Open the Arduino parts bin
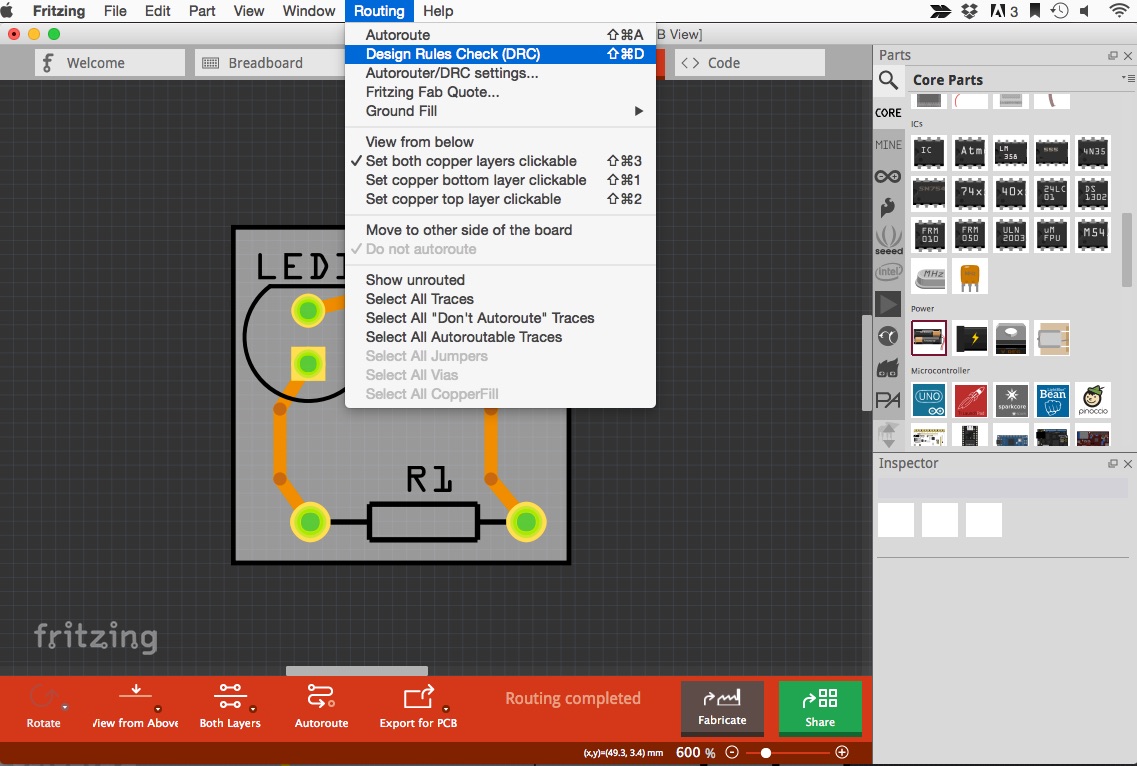Screen dimensions: 1137x766 tap(888, 176)
